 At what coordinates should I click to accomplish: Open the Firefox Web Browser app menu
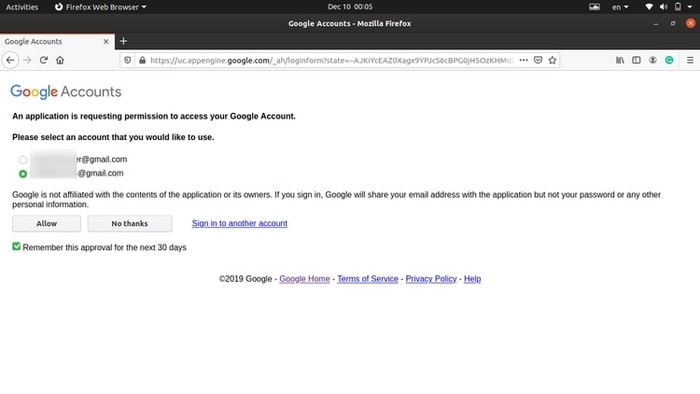tap(100, 7)
